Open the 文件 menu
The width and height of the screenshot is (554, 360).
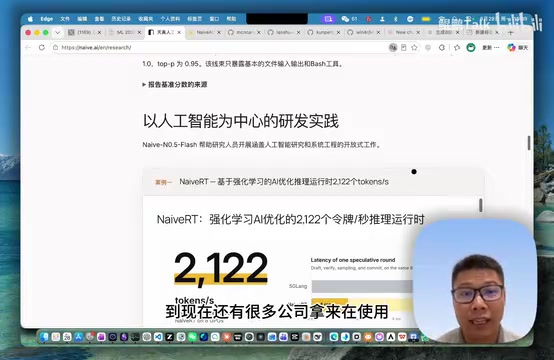65,19
